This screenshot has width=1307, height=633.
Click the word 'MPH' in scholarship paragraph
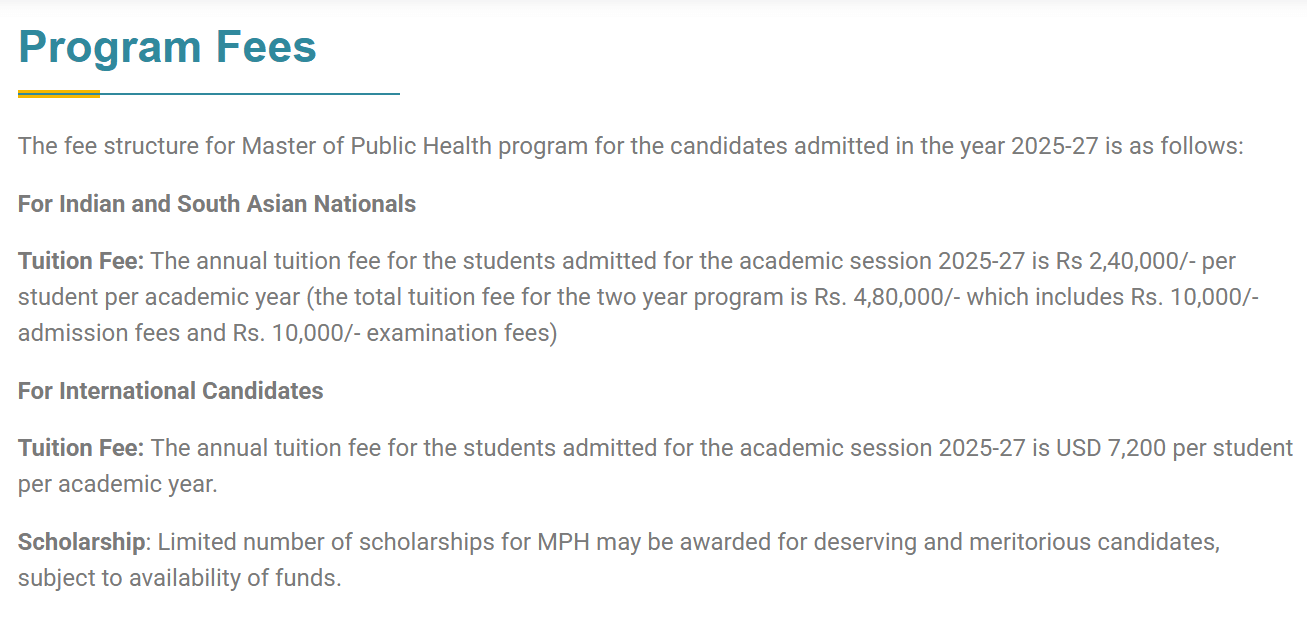pos(564,542)
